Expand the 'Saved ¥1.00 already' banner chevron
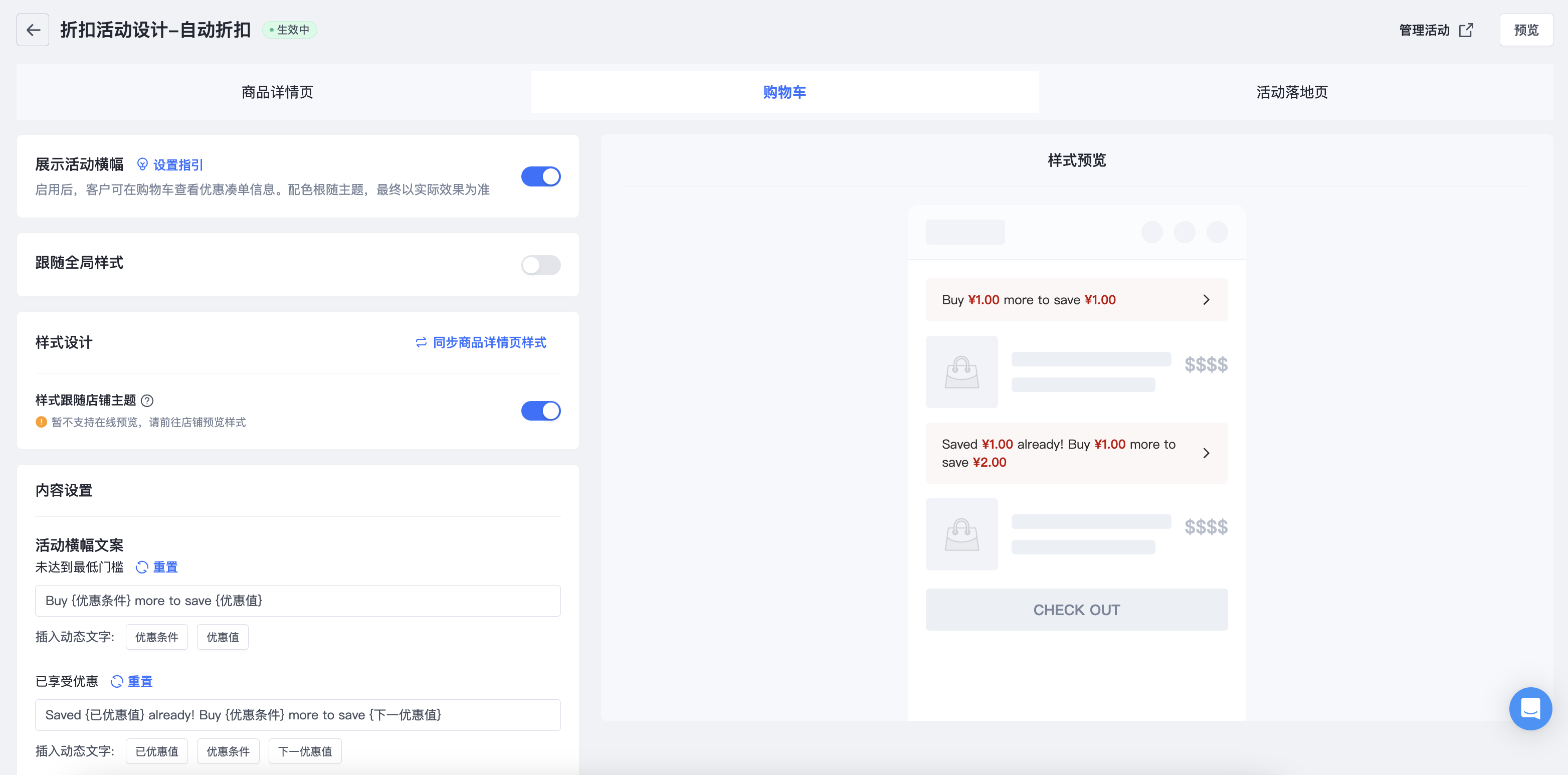 click(x=1206, y=453)
